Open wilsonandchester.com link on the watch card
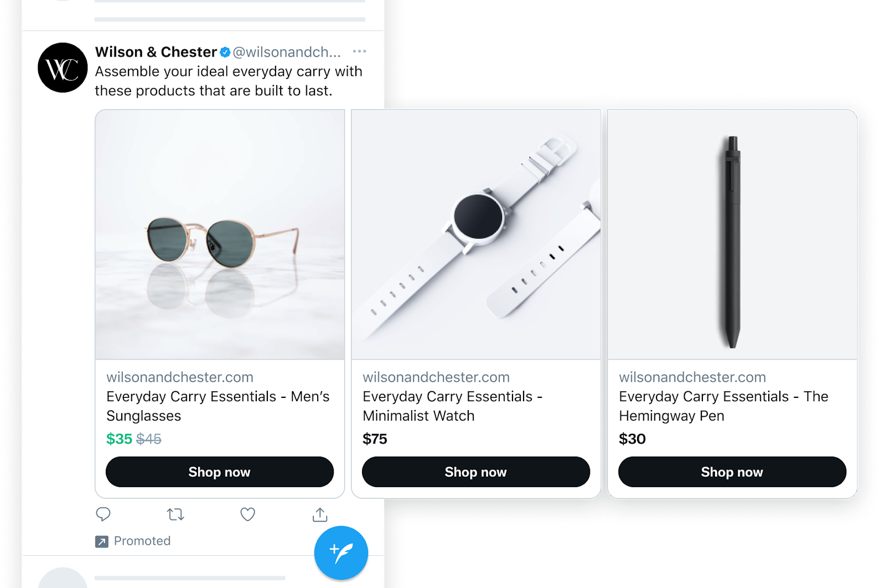Viewport: 880px width, 588px height. point(435,376)
